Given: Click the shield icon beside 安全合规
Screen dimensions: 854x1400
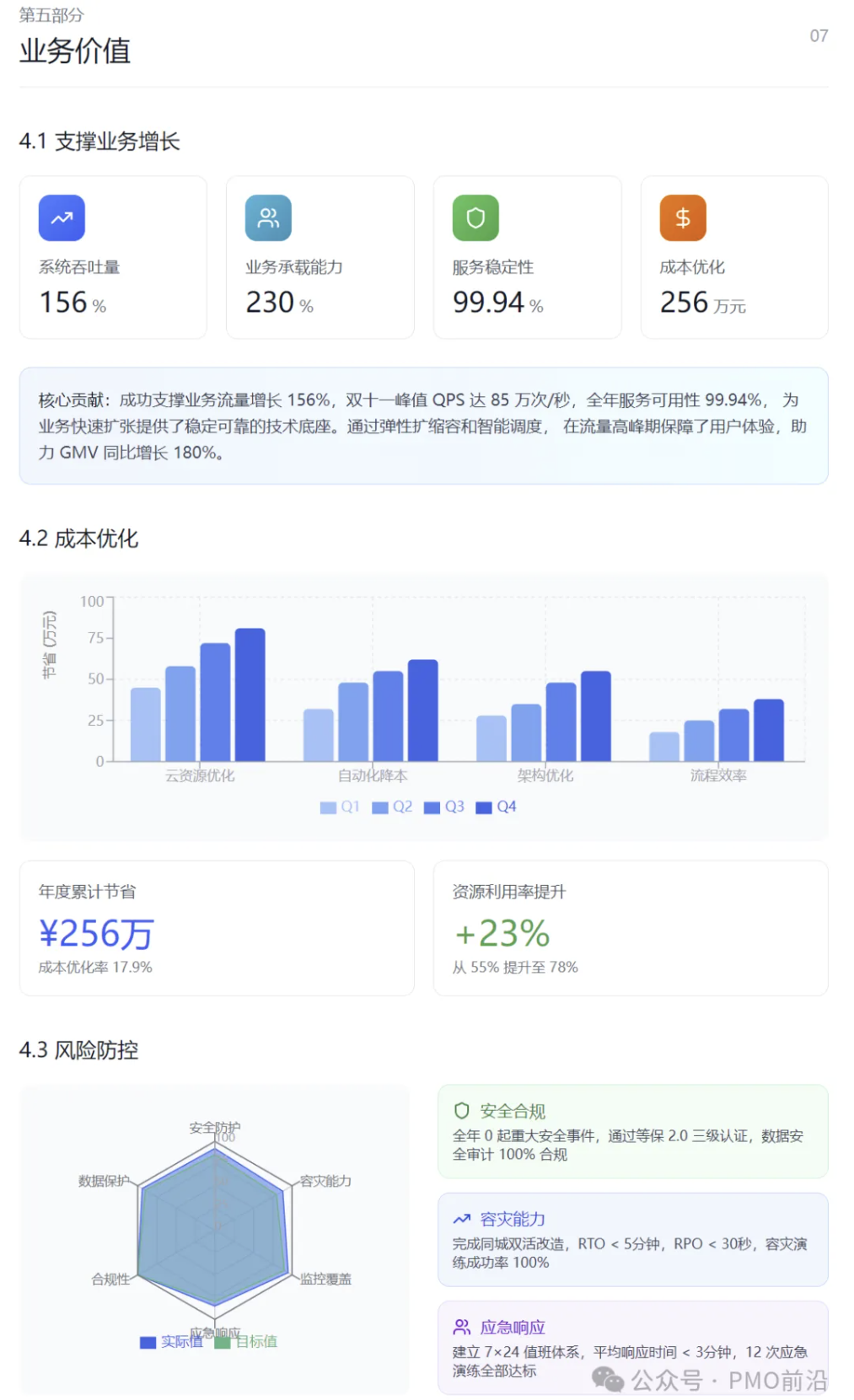Looking at the screenshot, I should (x=461, y=1111).
